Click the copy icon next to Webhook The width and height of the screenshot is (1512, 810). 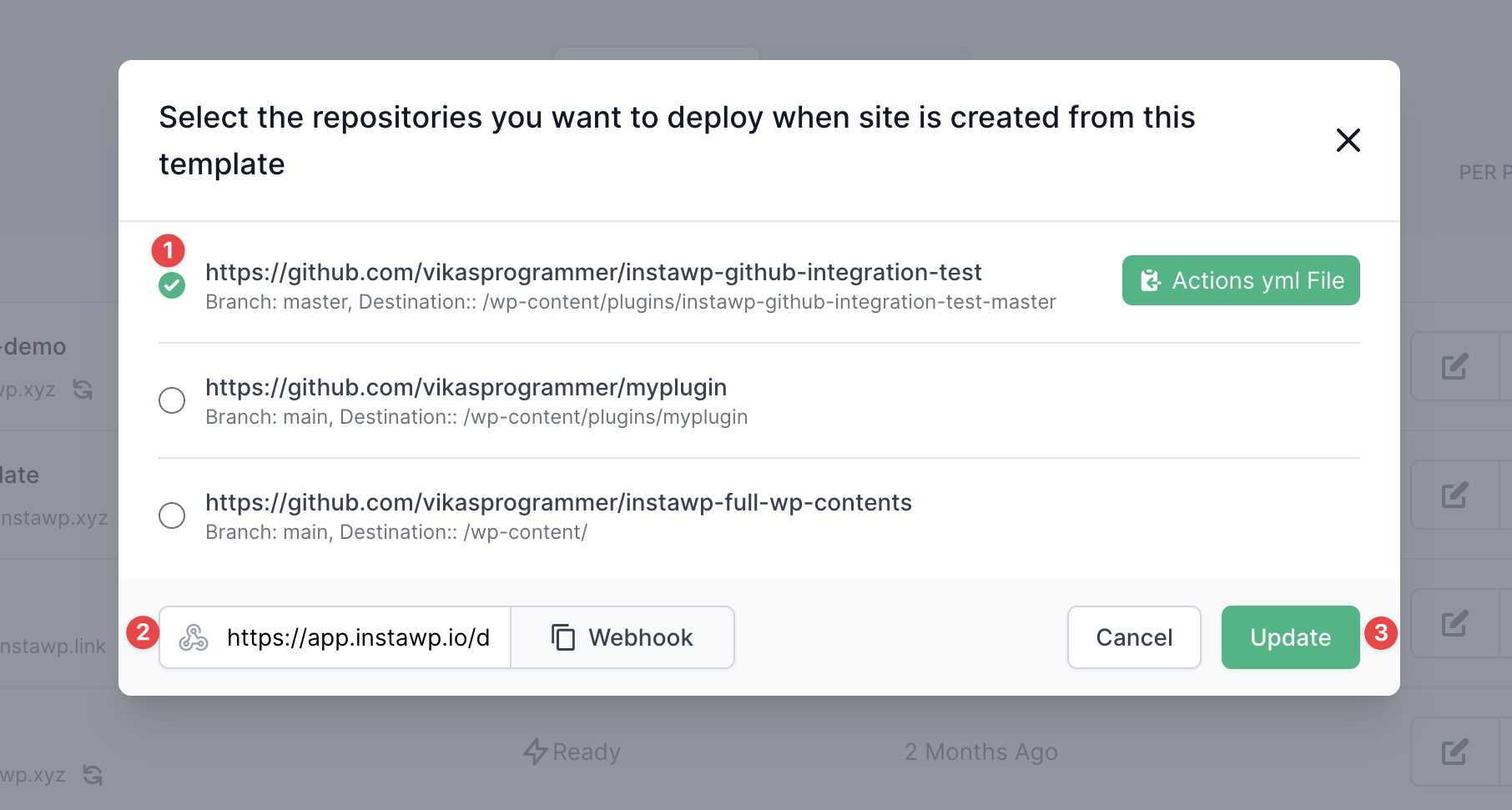(x=563, y=637)
